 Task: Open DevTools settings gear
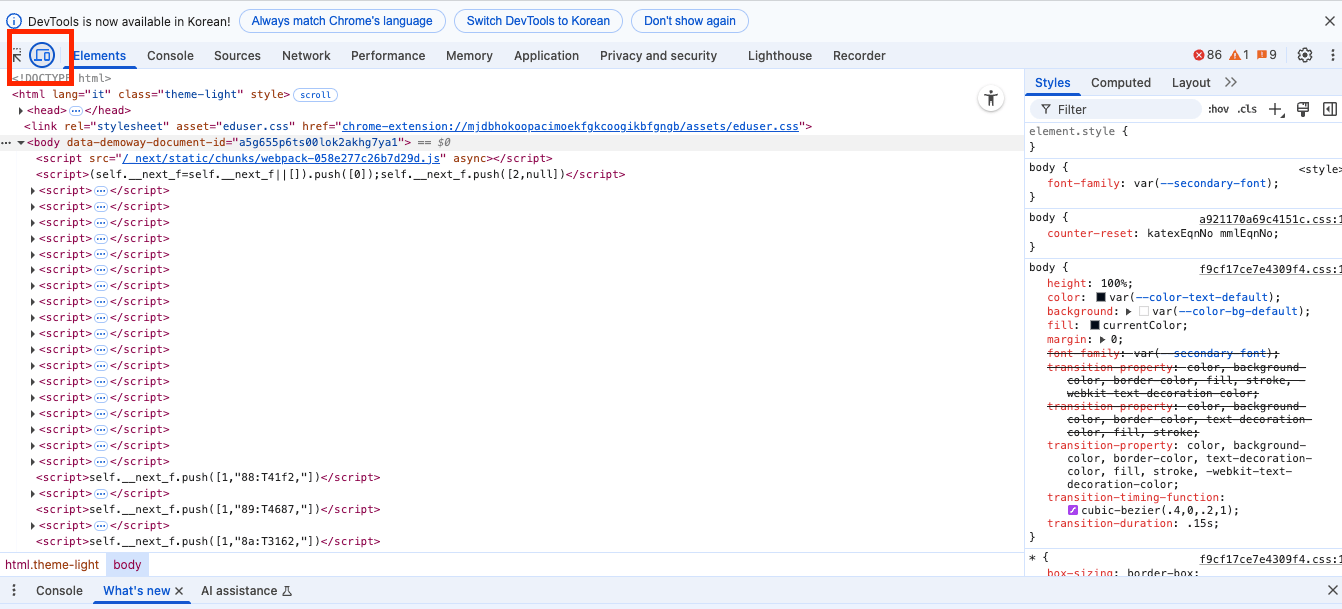click(1305, 55)
